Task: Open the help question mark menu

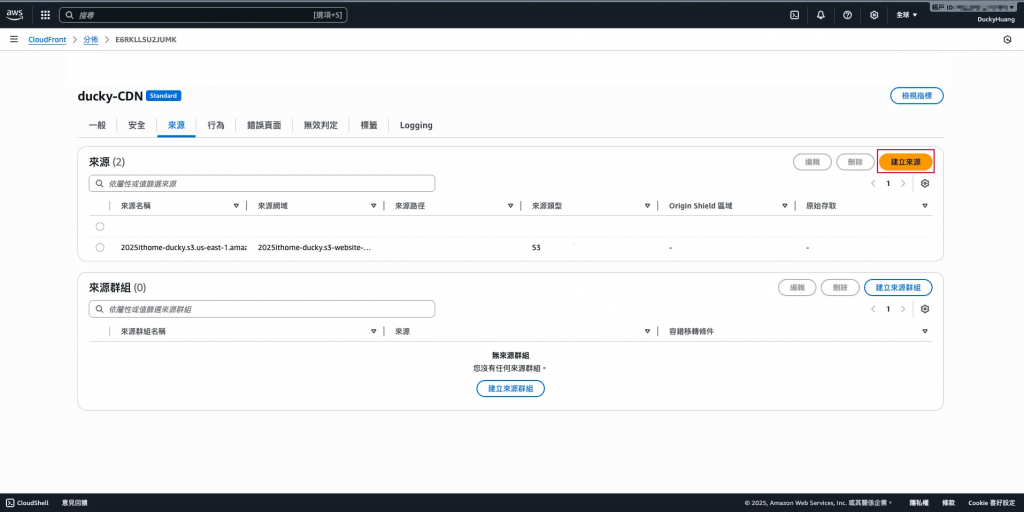Action: 848,14
